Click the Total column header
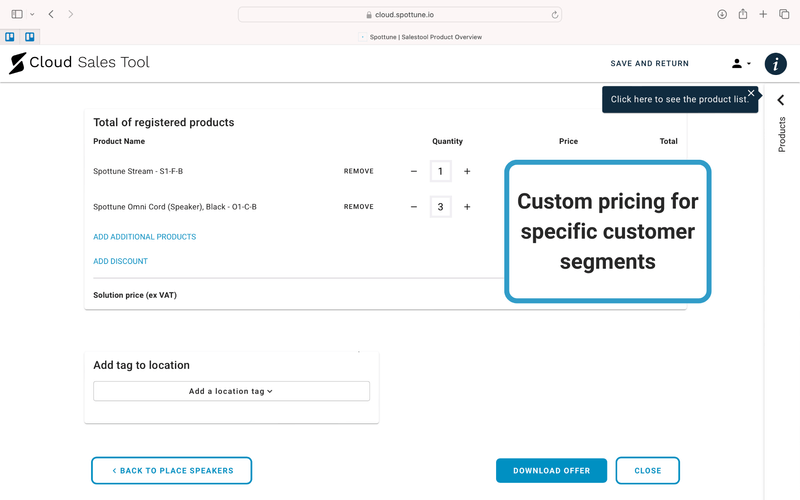 click(x=668, y=141)
